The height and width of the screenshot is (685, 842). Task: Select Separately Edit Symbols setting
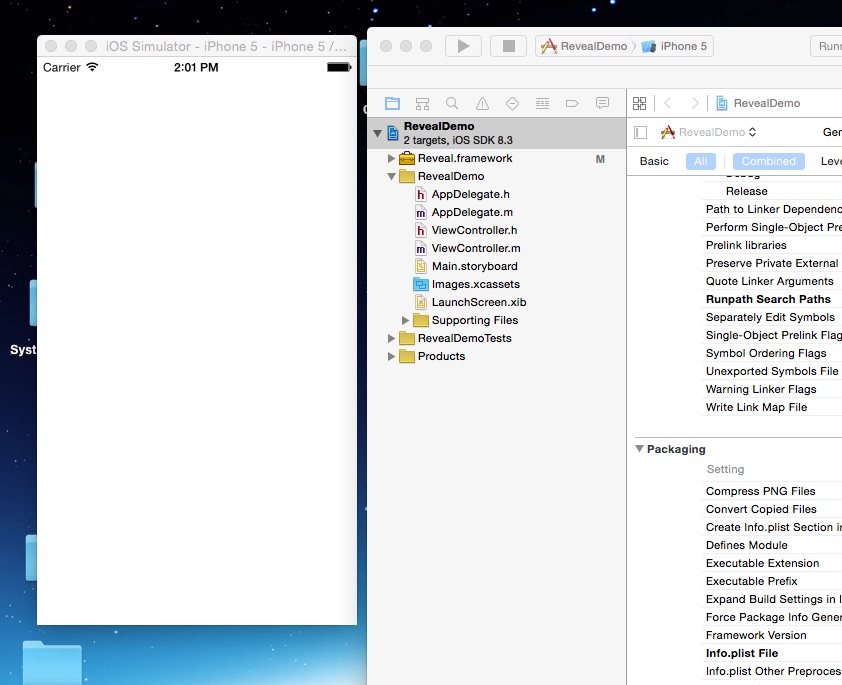click(x=770, y=317)
